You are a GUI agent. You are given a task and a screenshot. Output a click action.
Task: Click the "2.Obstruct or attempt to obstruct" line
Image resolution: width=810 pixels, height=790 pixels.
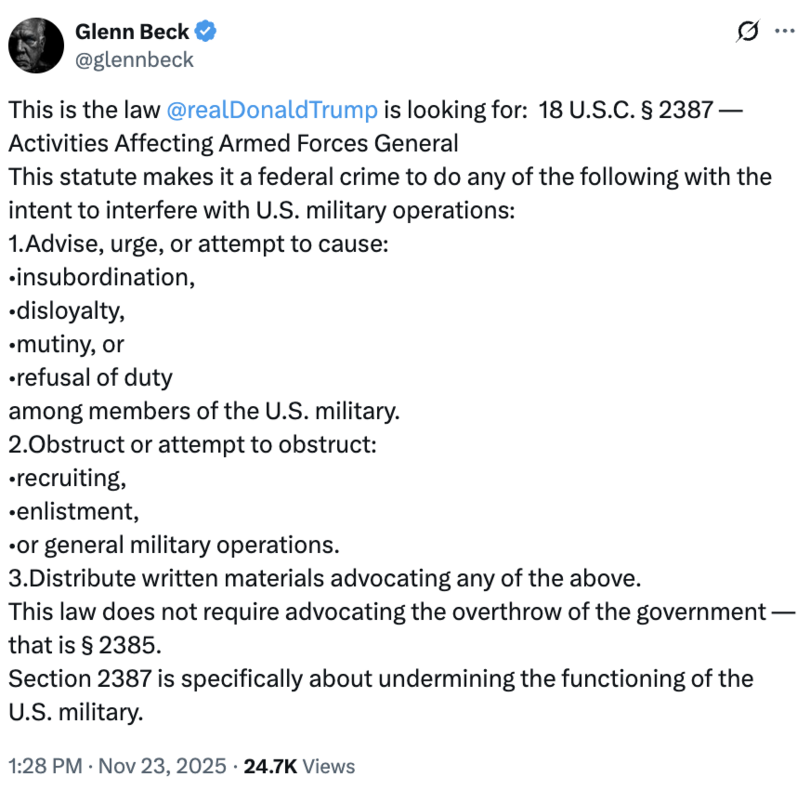192,445
